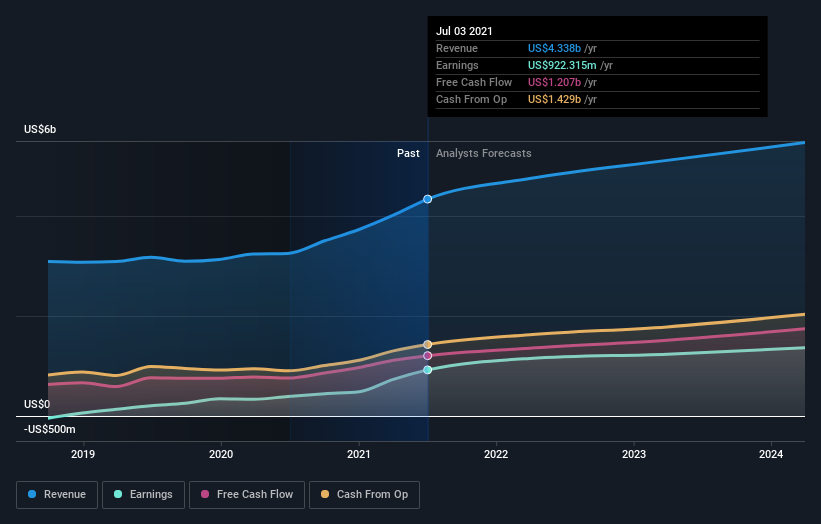The width and height of the screenshot is (821, 524).
Task: Click the US$6b y-axis label
Action: [40, 129]
